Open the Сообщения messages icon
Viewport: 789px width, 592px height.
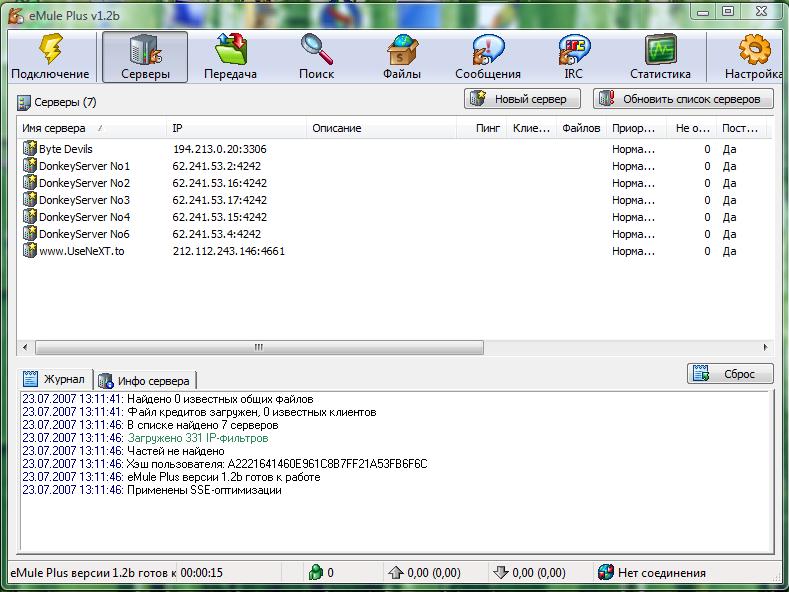(488, 49)
